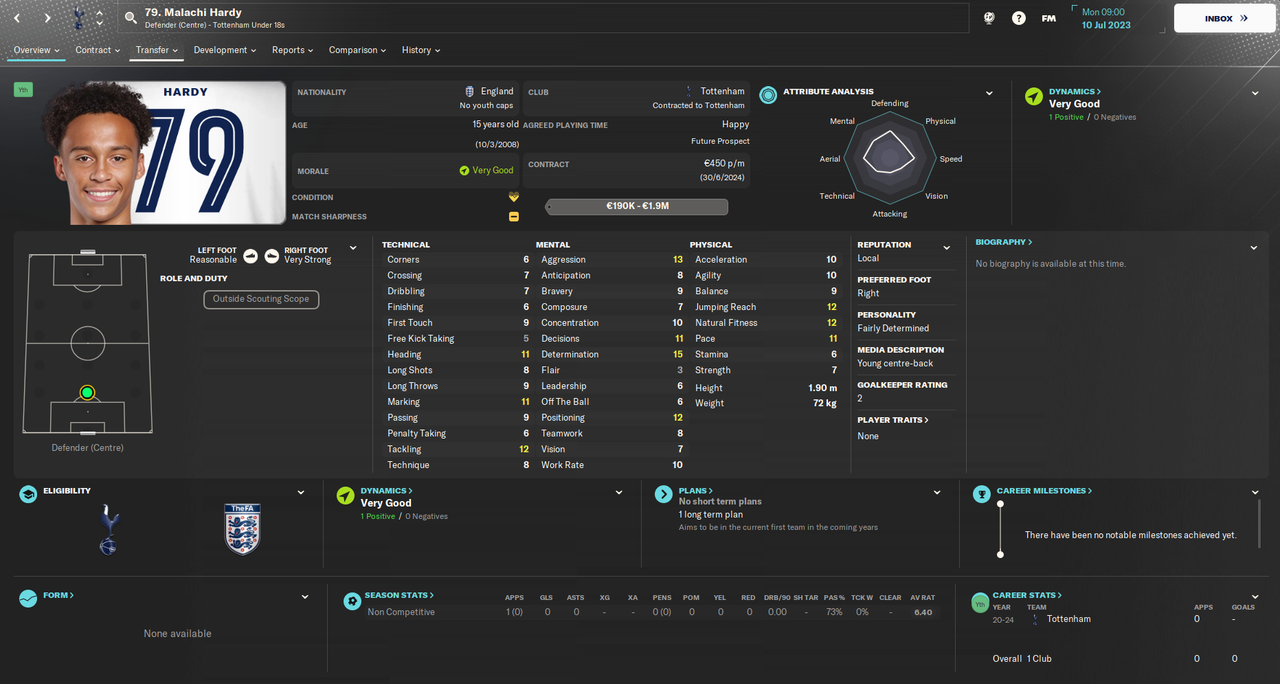Step through players with the up/down arrows
Screen dimensions: 1280x684
coord(99,18)
